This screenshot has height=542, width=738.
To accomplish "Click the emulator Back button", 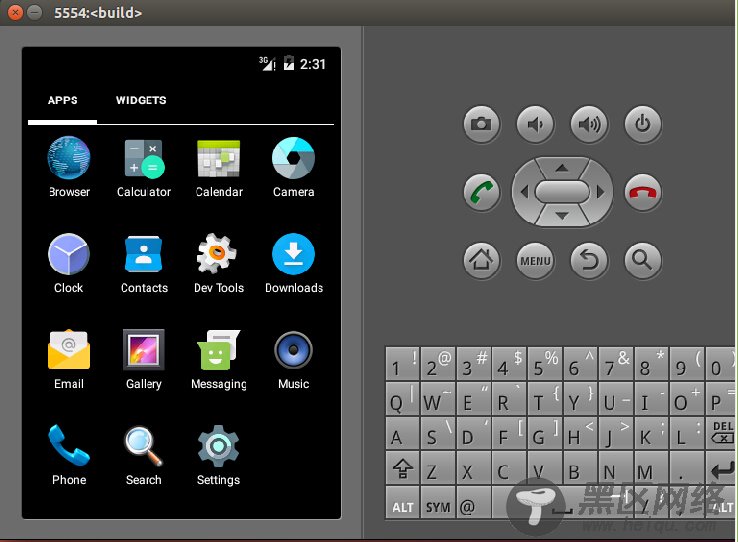I will (589, 260).
